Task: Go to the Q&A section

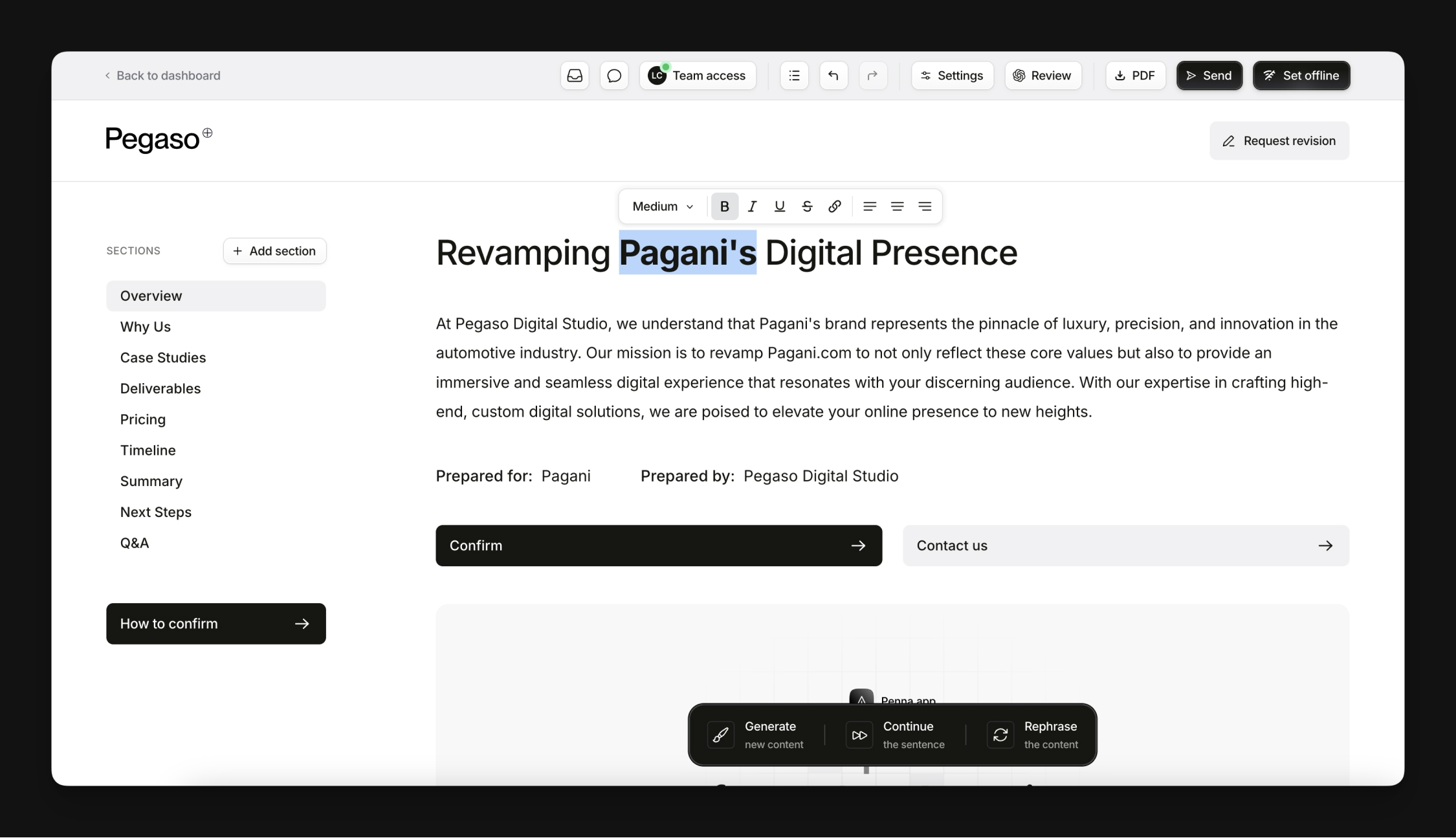Action: point(135,544)
